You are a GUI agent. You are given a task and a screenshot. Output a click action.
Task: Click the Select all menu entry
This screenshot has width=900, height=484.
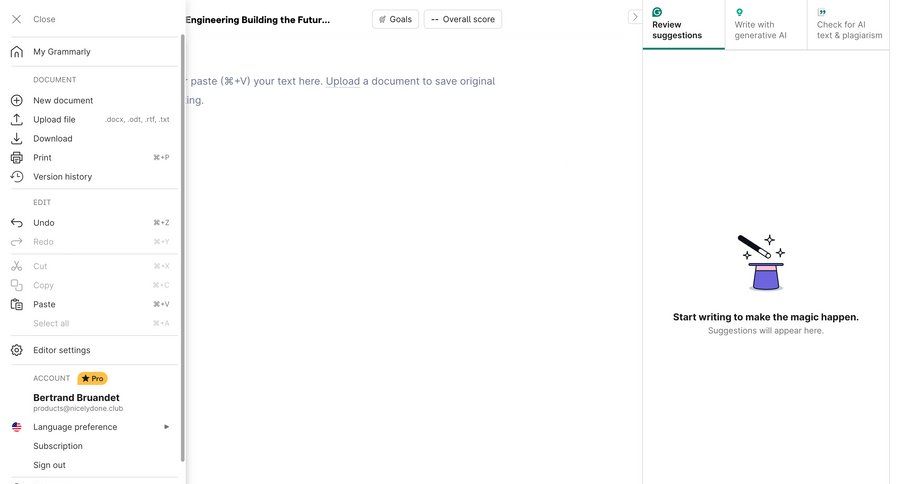(x=51, y=324)
